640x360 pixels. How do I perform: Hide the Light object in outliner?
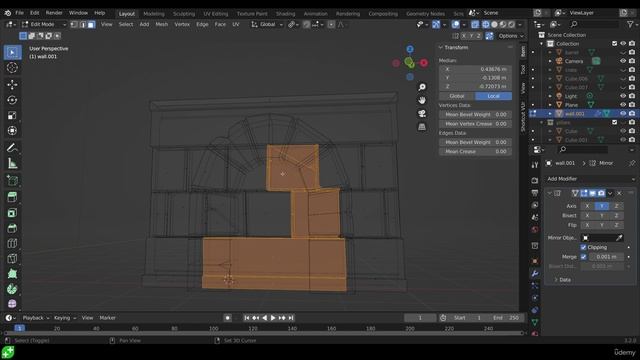623,96
